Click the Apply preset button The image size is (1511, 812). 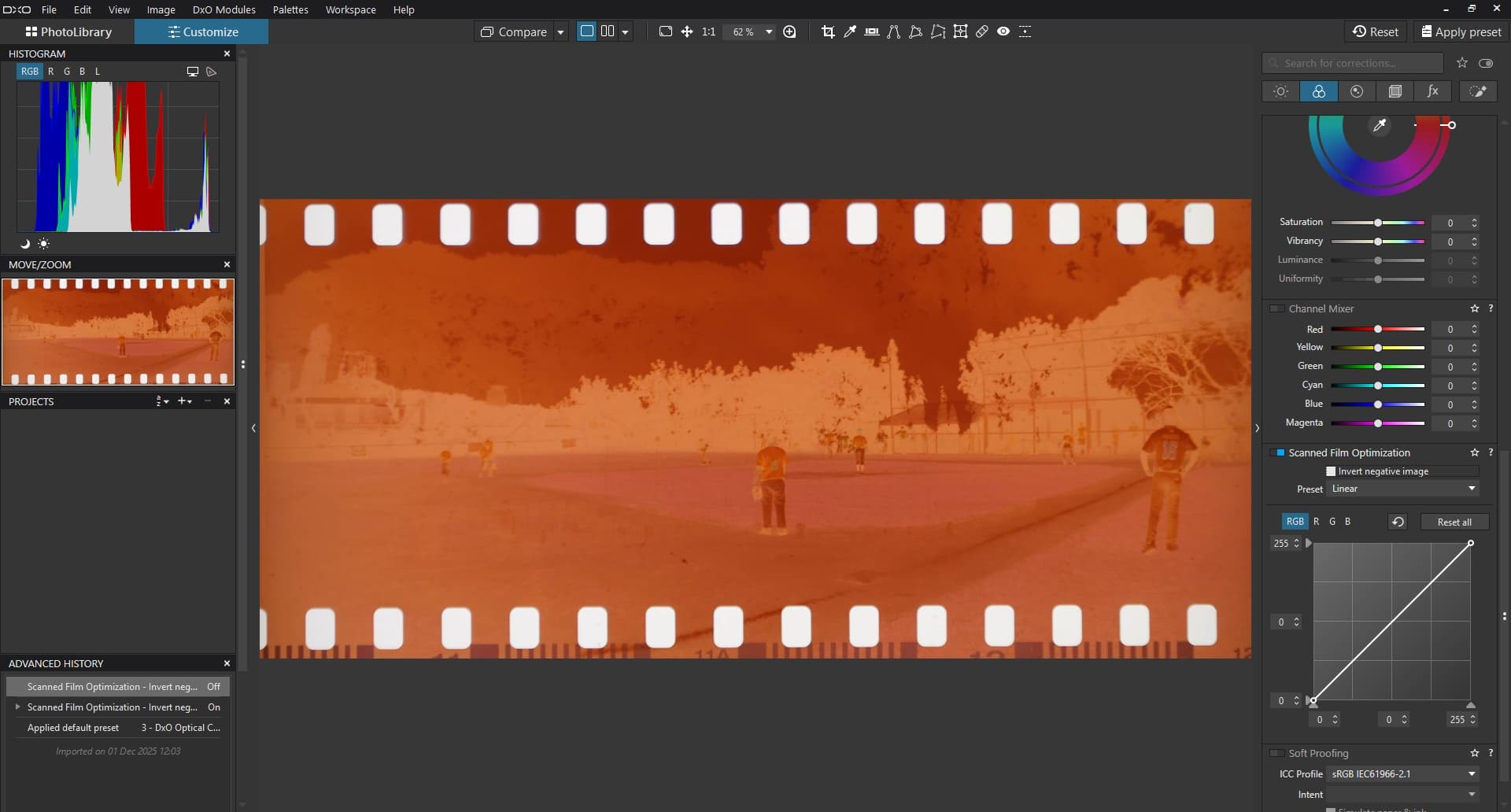pyautogui.click(x=1461, y=31)
